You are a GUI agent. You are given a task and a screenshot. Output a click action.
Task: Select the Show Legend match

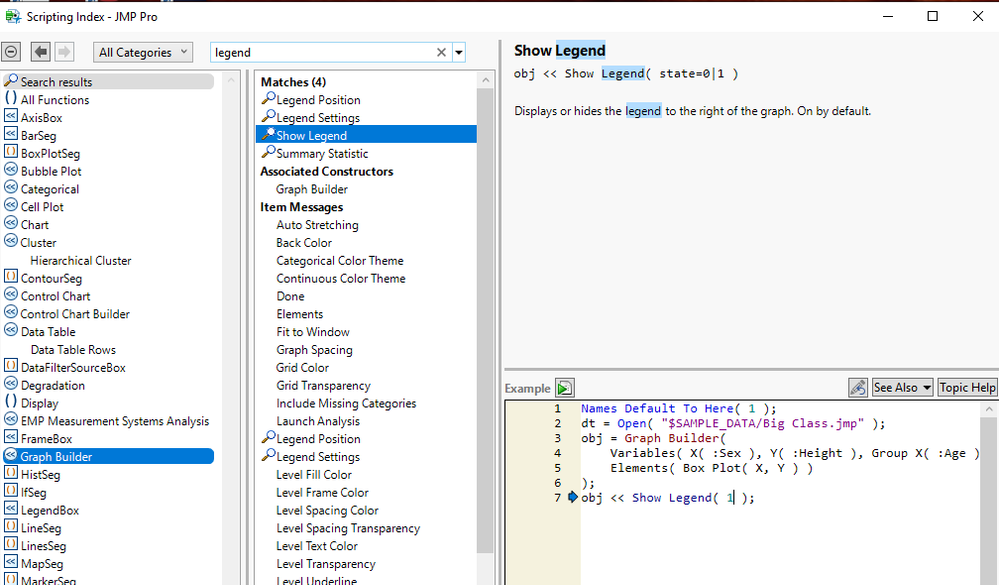coord(366,135)
